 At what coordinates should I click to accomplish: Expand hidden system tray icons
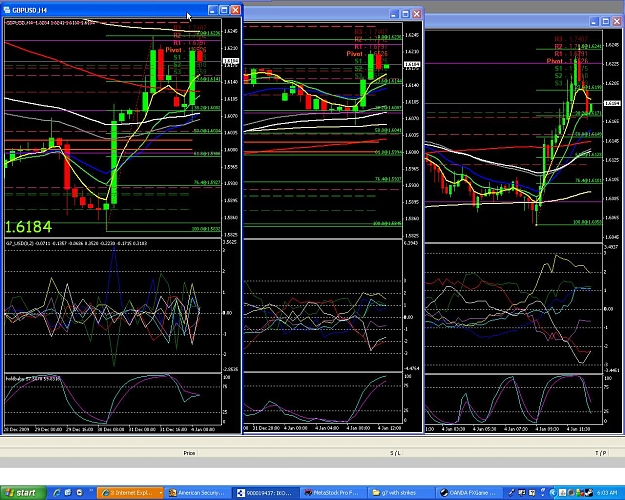(x=553, y=493)
